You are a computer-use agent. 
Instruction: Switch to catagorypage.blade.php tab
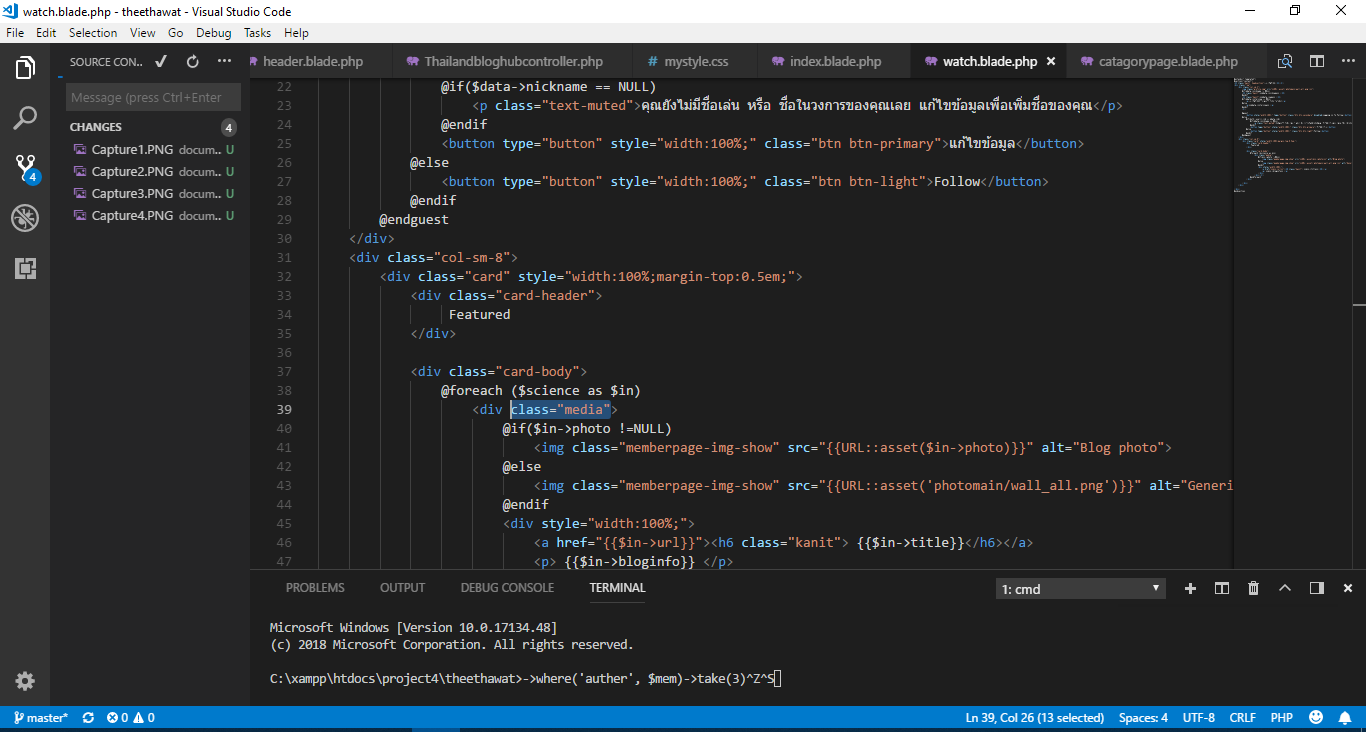[1167, 61]
